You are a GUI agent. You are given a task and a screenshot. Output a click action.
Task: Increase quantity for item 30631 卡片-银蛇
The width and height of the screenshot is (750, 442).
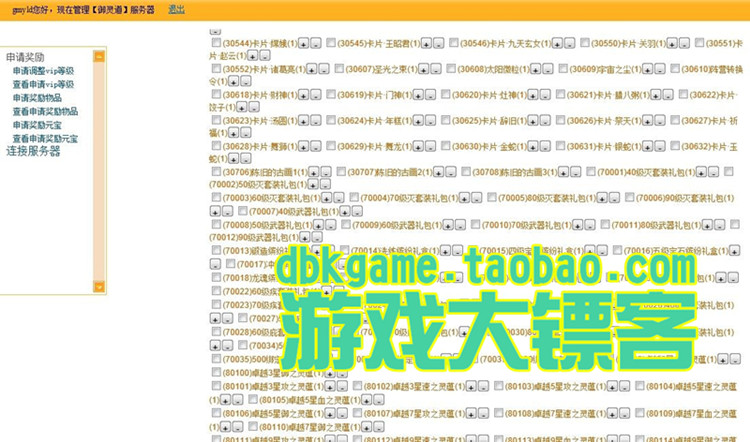pyautogui.click(x=648, y=147)
